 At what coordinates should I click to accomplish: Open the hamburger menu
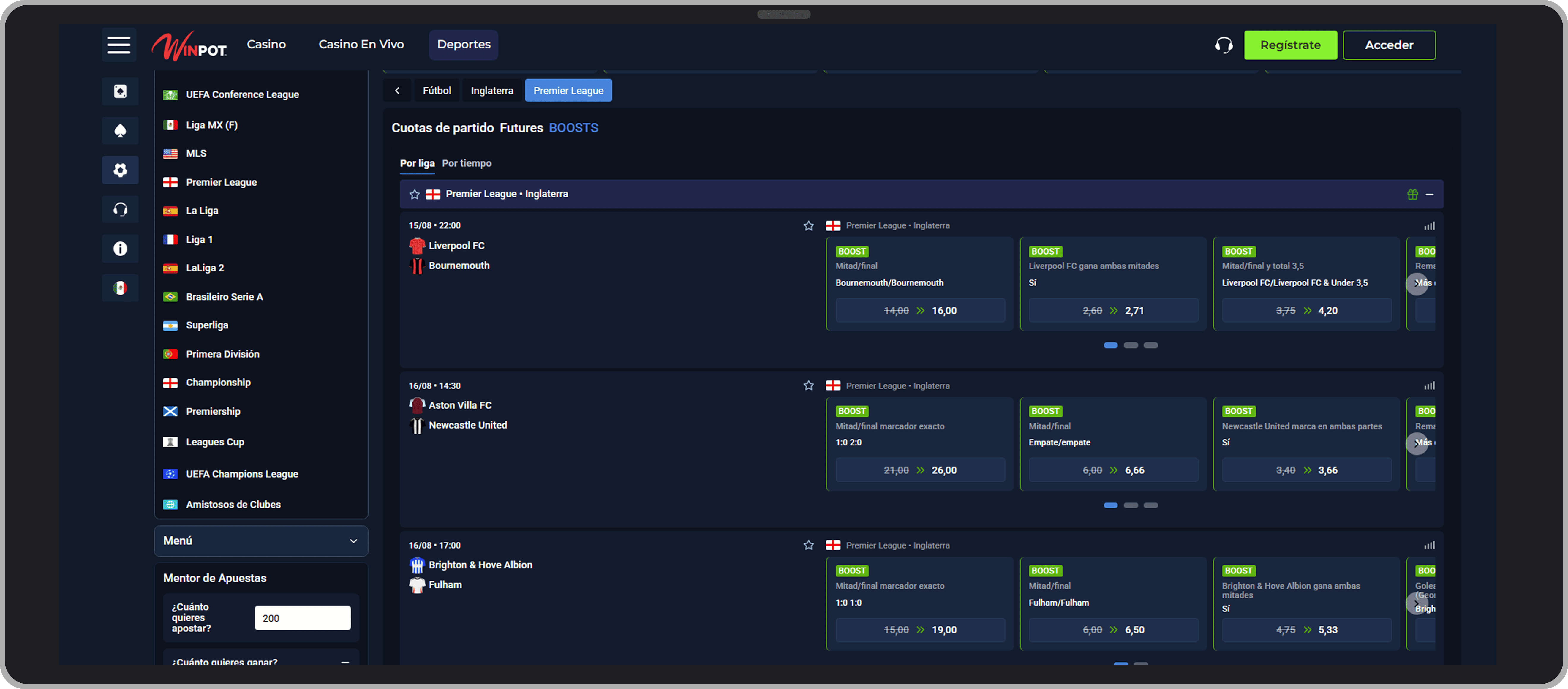[x=119, y=45]
